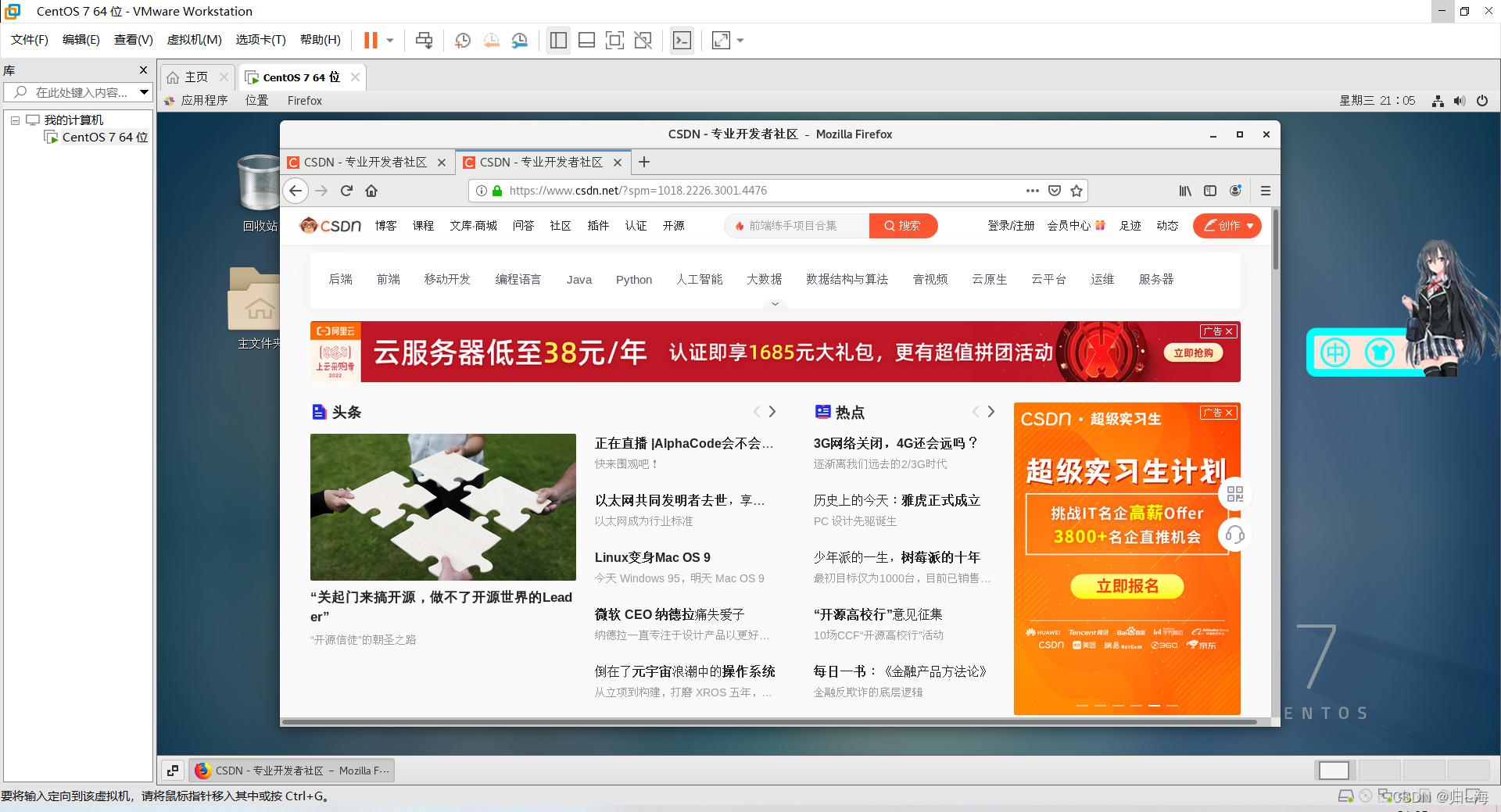Screen dimensions: 1501x812
Task: Revert to previous snapshot icon
Action: (491, 40)
